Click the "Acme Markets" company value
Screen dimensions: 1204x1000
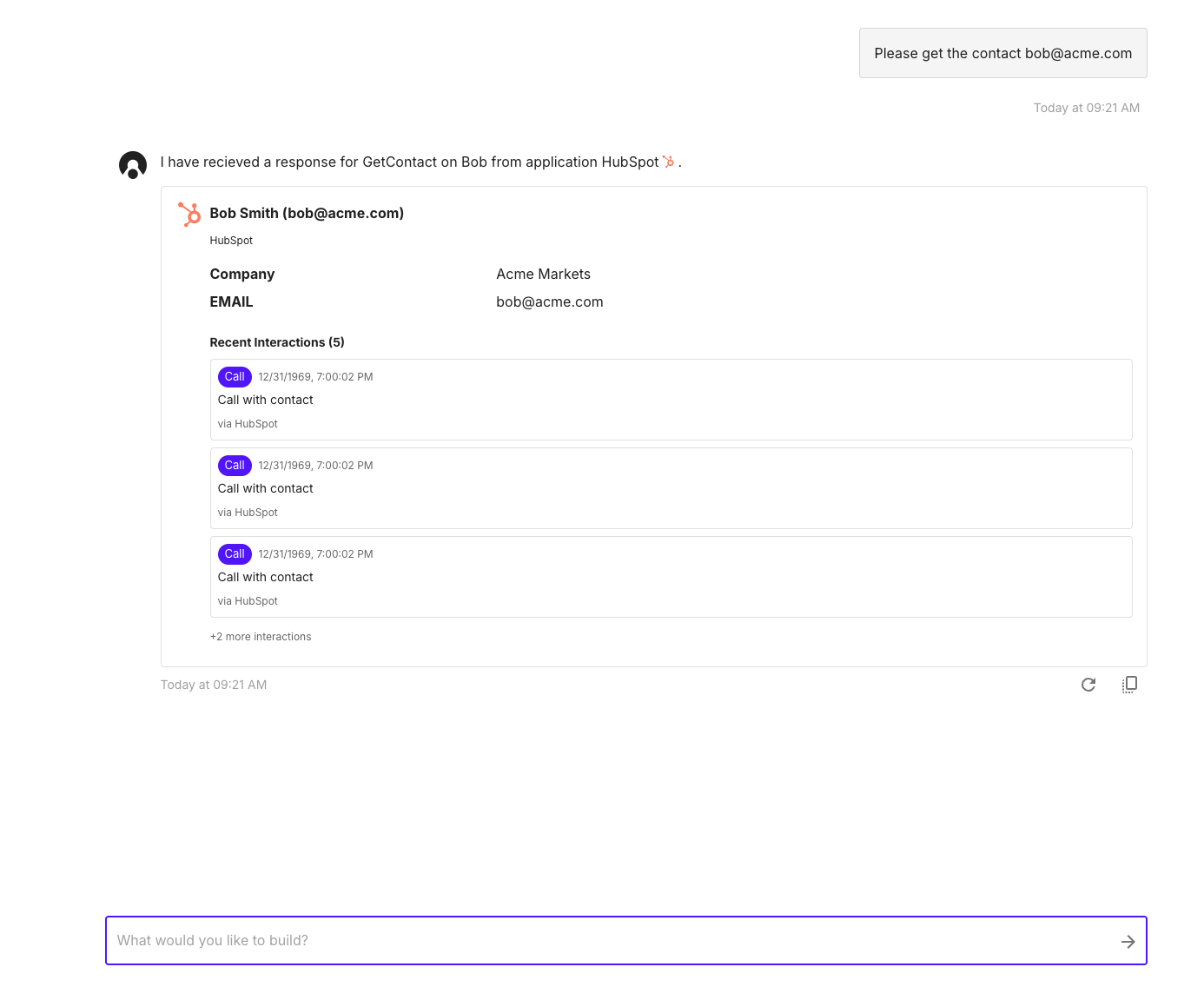pyautogui.click(x=544, y=274)
